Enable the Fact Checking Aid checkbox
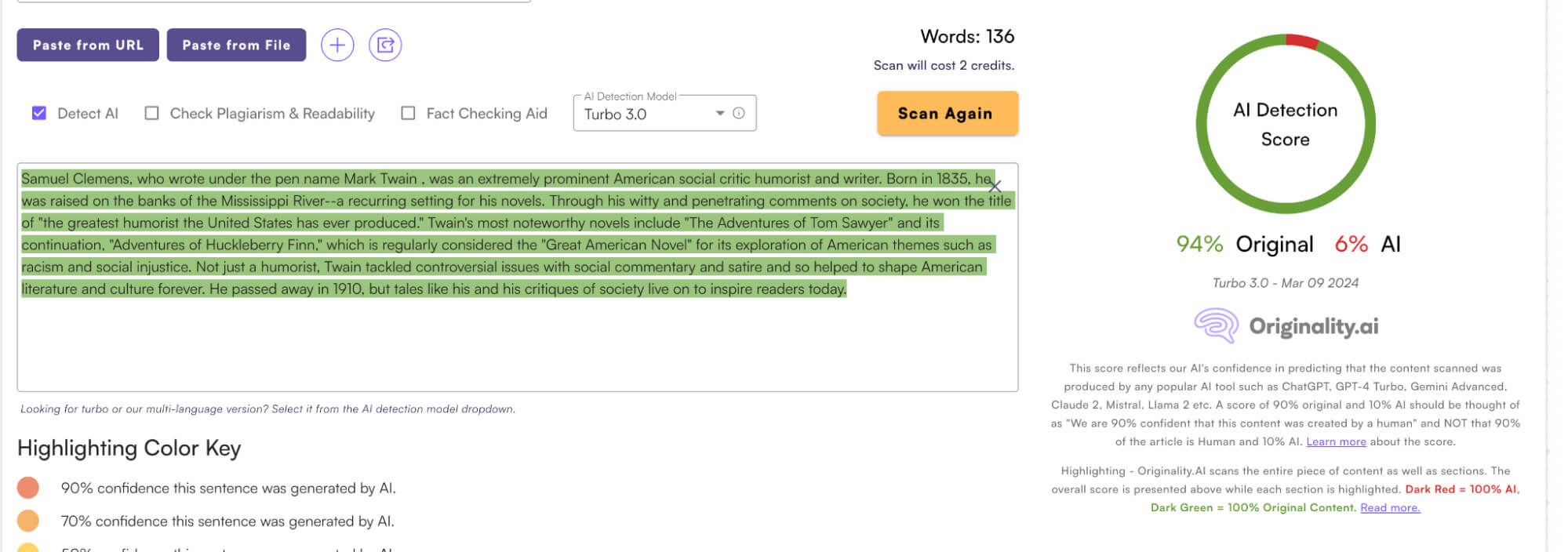 pyautogui.click(x=408, y=113)
